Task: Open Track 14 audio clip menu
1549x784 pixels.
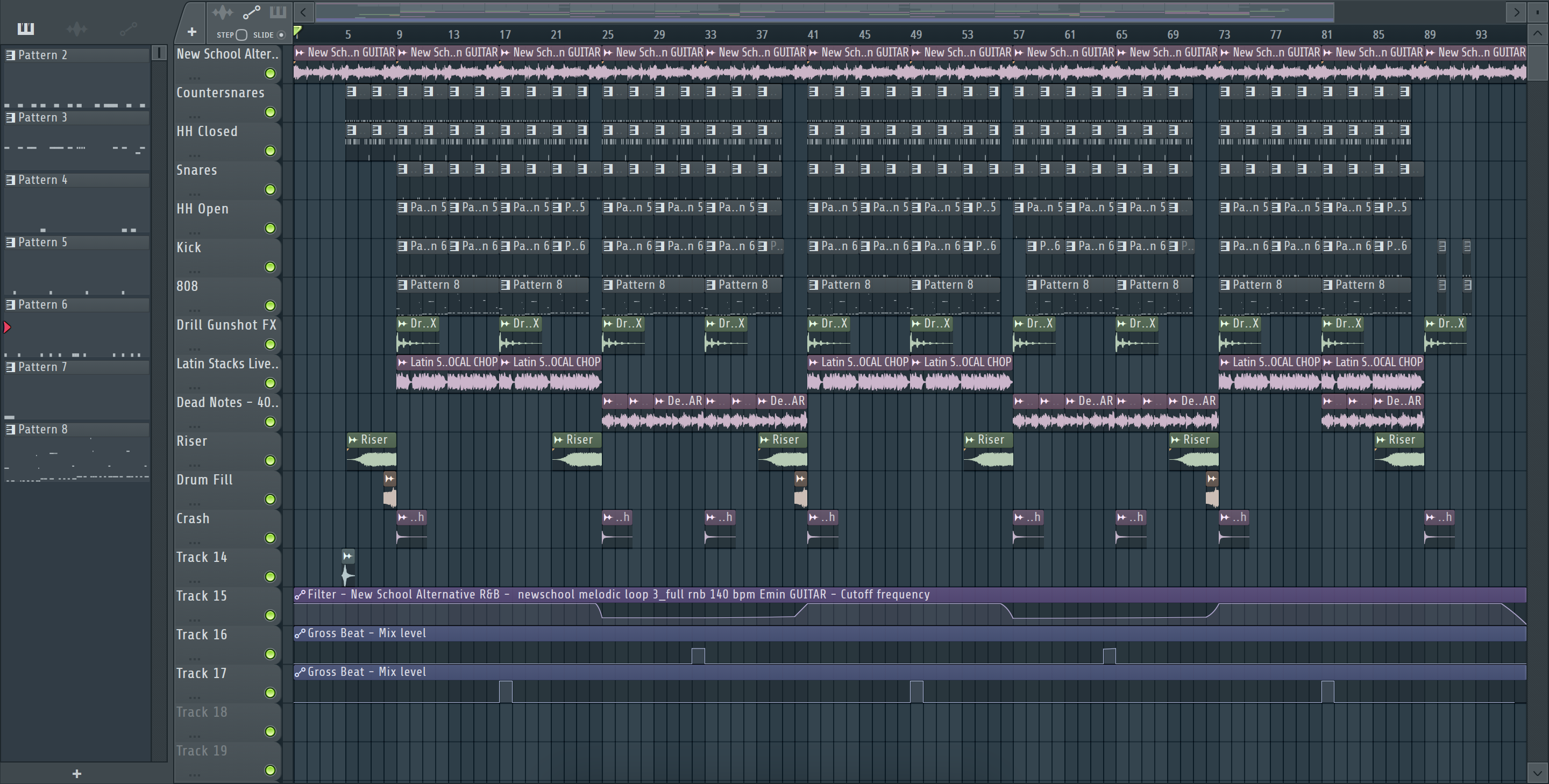Action: point(347,556)
